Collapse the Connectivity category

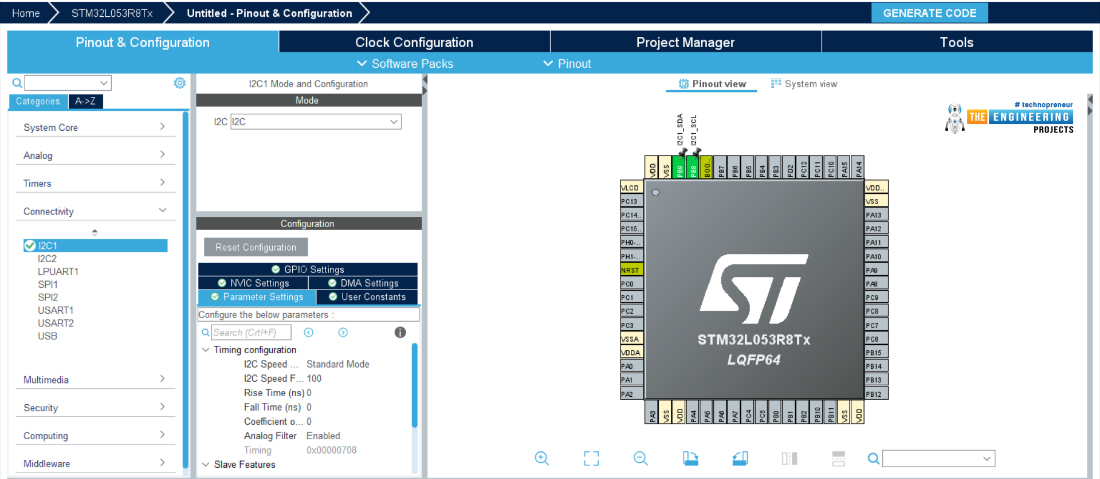tap(95, 211)
